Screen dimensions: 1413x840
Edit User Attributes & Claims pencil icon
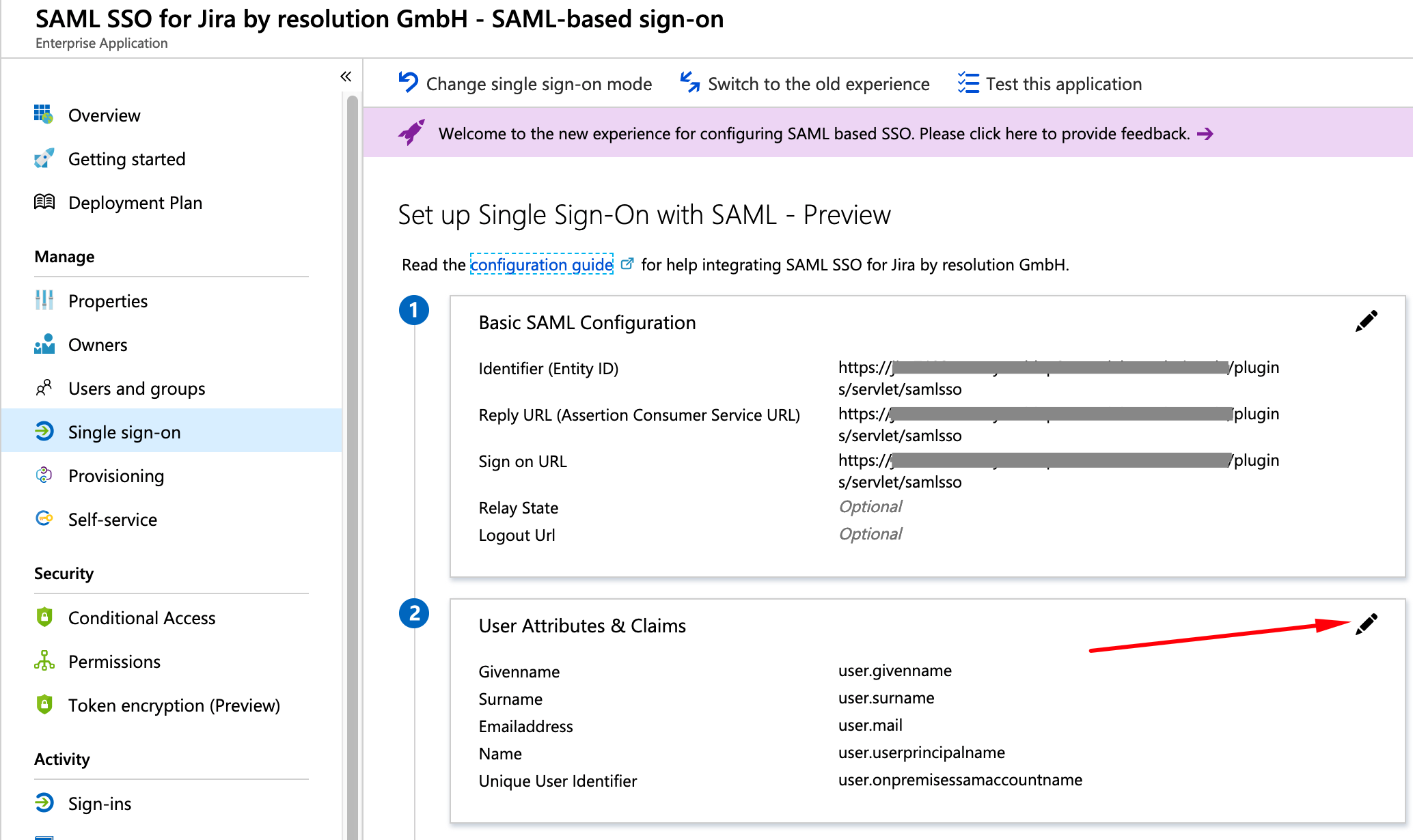(x=1366, y=624)
